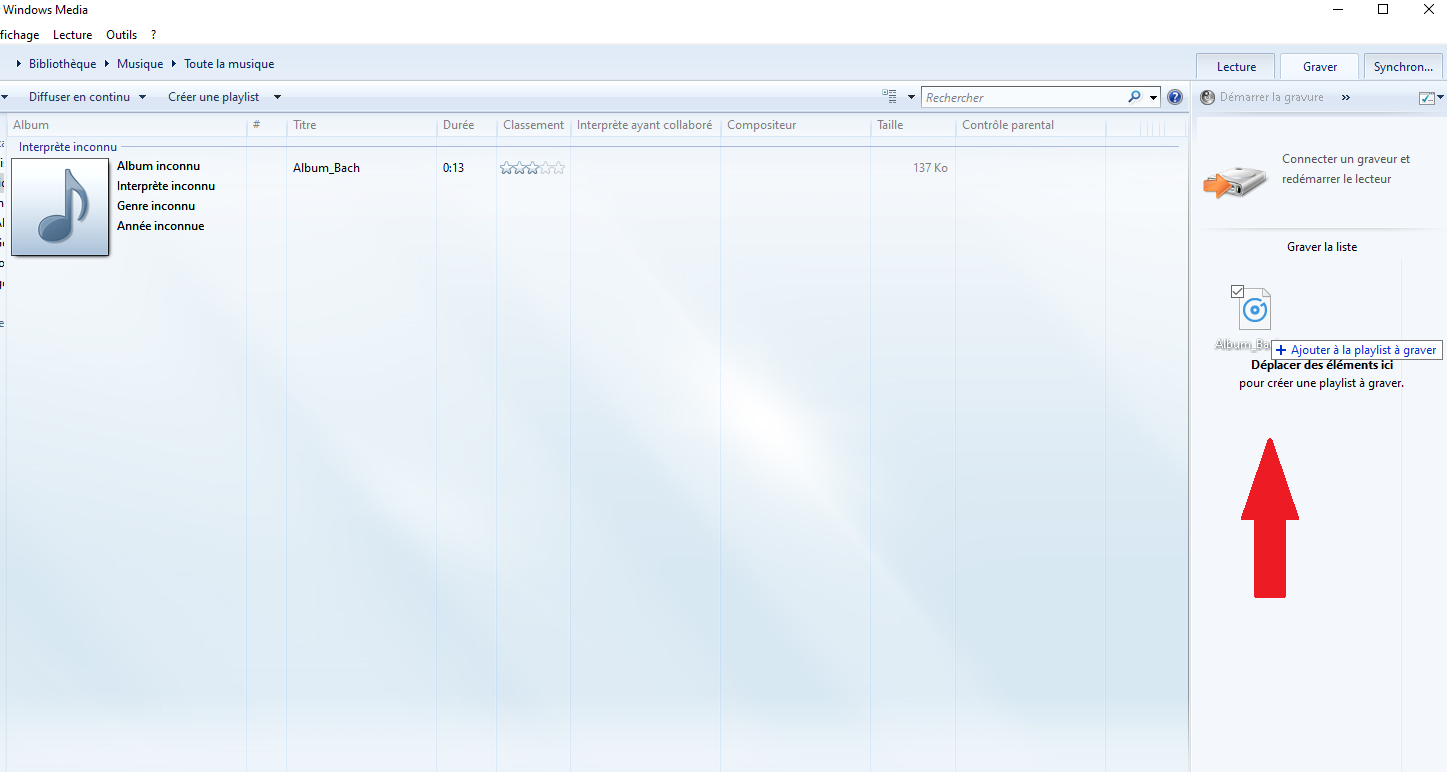Open the burn options dropdown arrow
This screenshot has height=772, width=1447.
1440,97
